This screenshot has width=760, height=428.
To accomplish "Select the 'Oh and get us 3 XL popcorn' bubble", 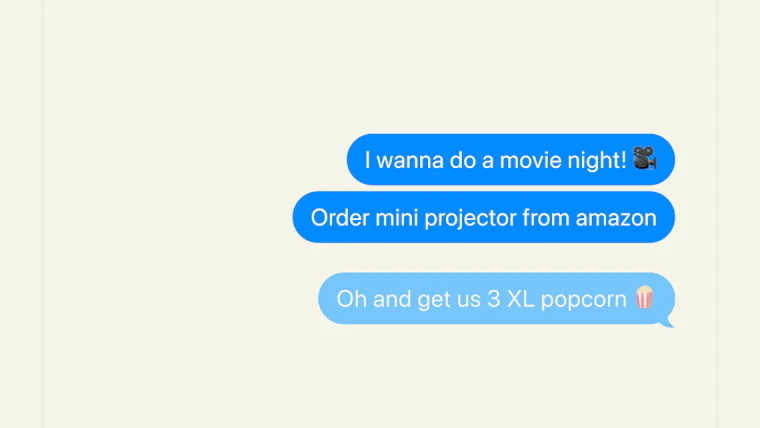I will coord(496,299).
